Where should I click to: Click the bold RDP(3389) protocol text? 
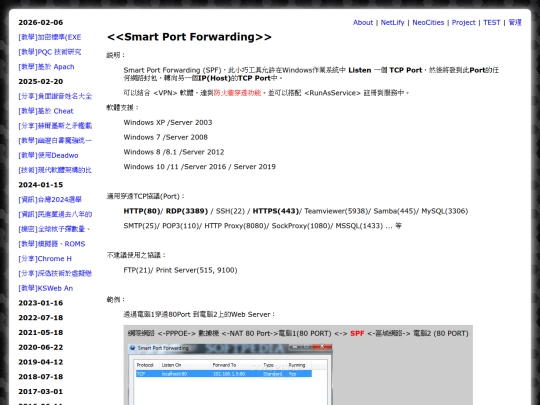(x=187, y=211)
